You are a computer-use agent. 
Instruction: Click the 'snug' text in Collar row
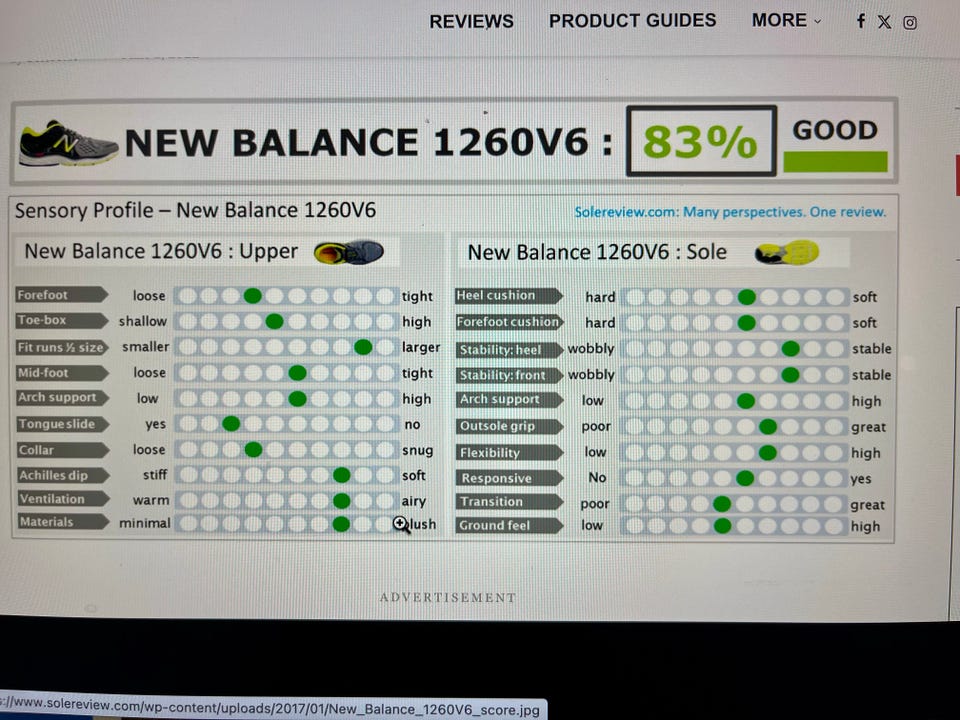tap(418, 451)
